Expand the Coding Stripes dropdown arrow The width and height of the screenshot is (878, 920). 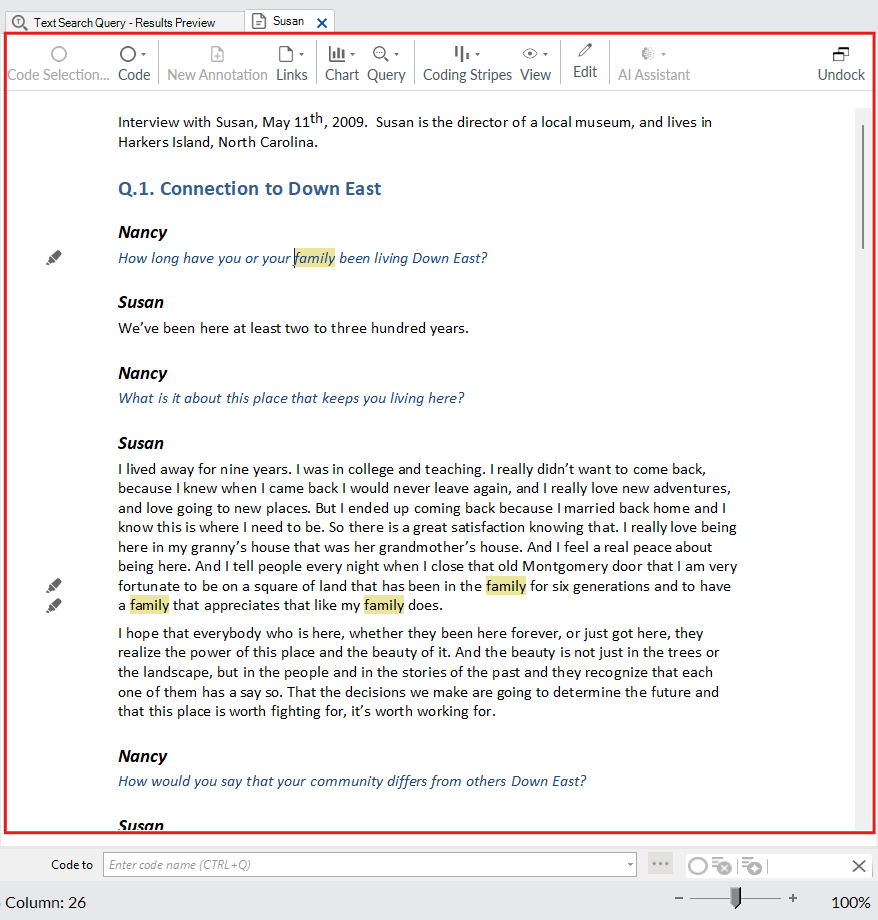[478, 55]
